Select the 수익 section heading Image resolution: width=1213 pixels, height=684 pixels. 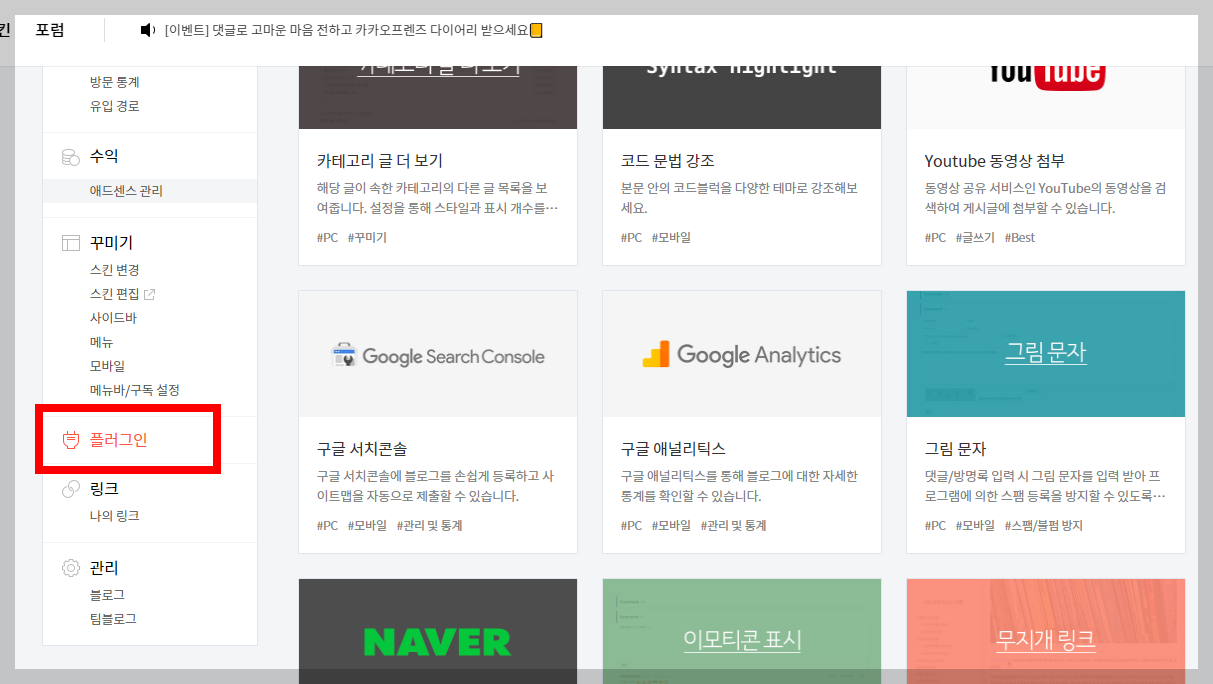tap(104, 157)
